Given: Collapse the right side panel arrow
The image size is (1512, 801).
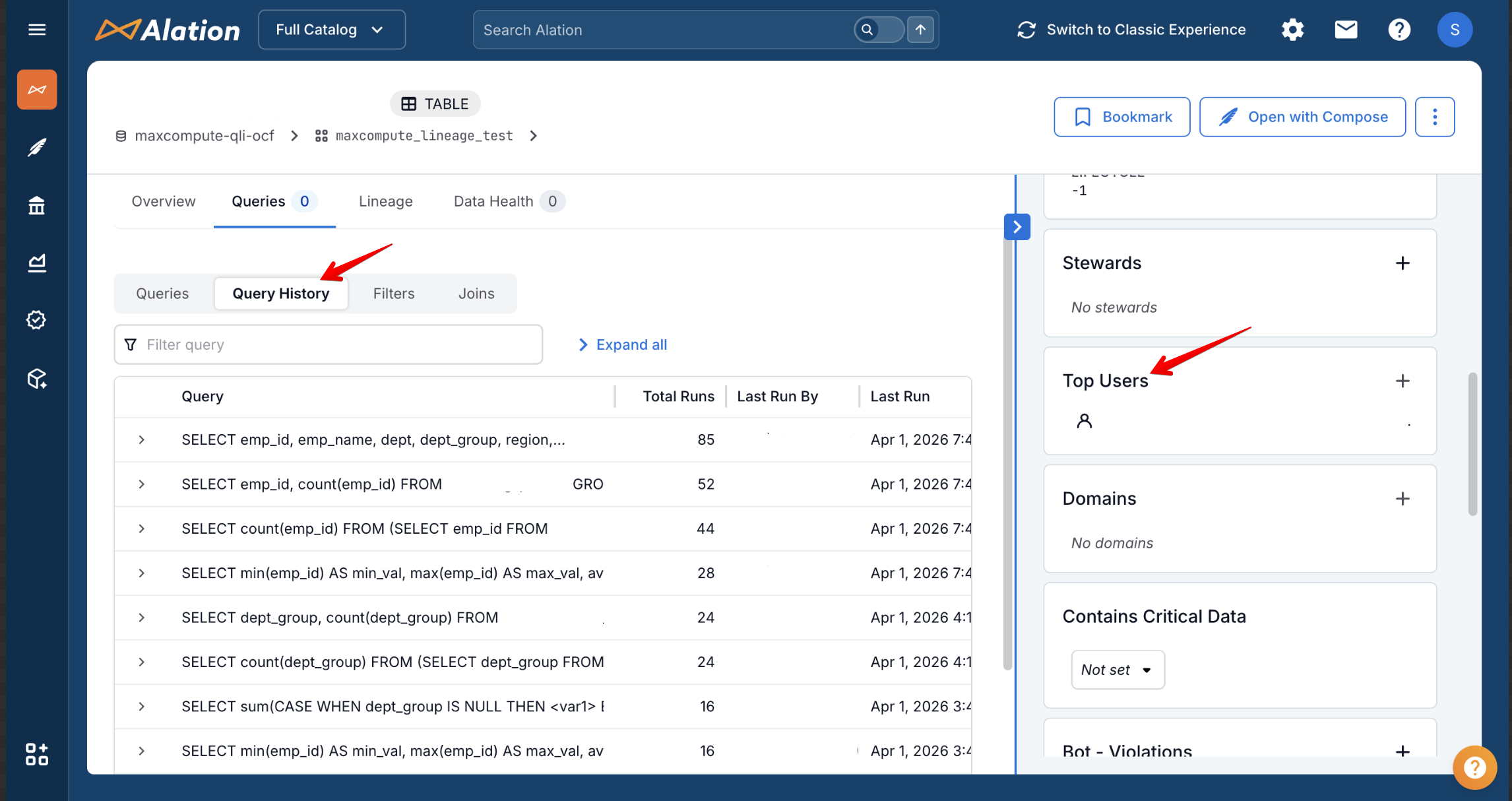Looking at the screenshot, I should 1017,227.
